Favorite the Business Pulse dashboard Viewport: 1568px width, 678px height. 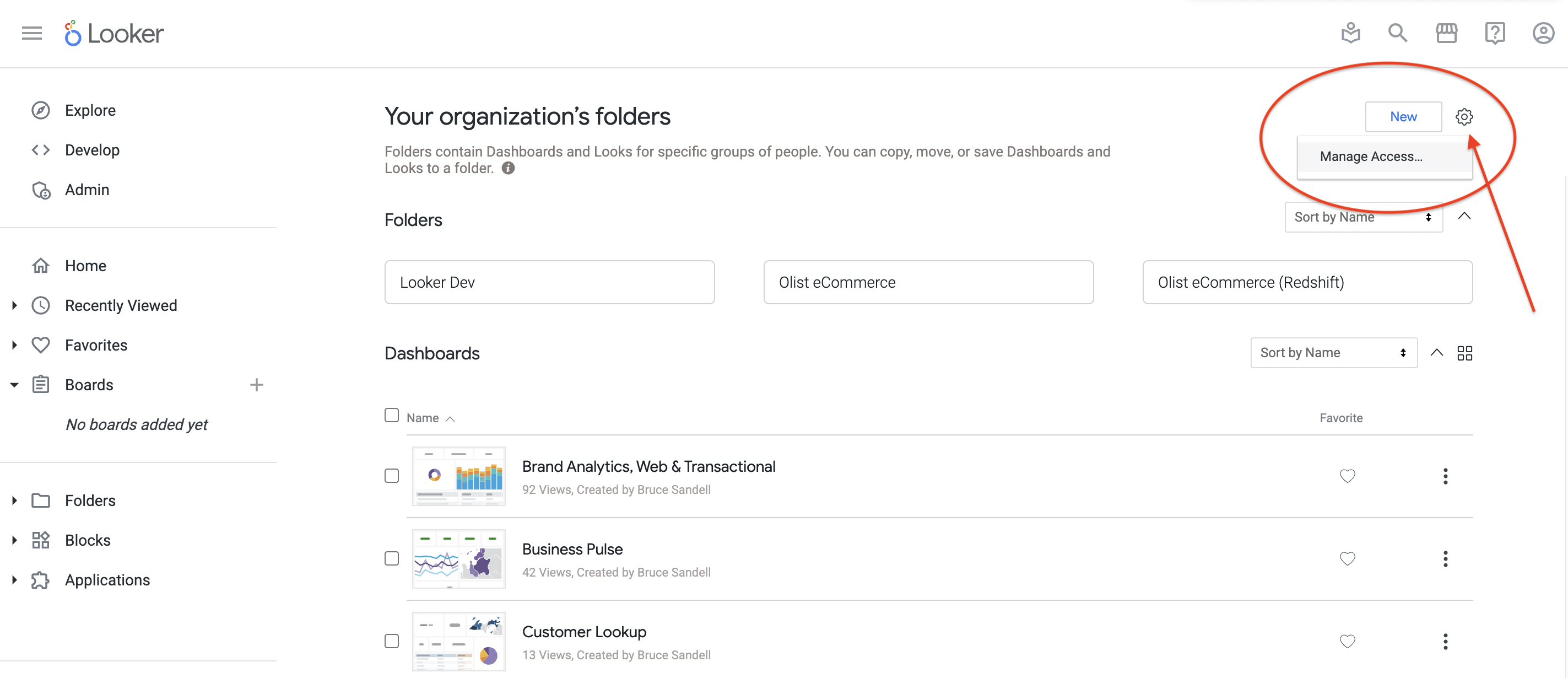tap(1347, 558)
